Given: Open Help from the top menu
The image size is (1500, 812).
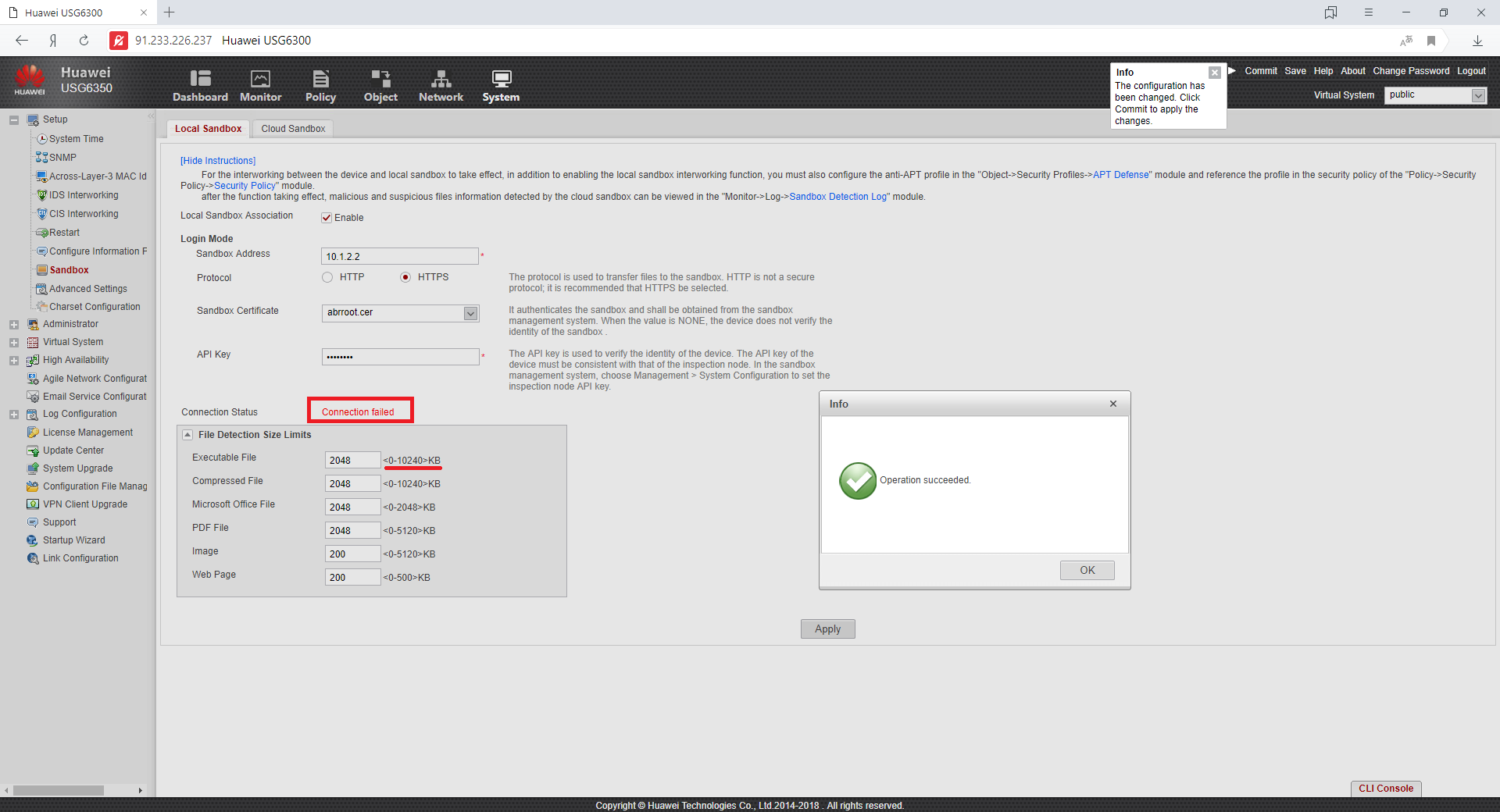Looking at the screenshot, I should click(1323, 71).
